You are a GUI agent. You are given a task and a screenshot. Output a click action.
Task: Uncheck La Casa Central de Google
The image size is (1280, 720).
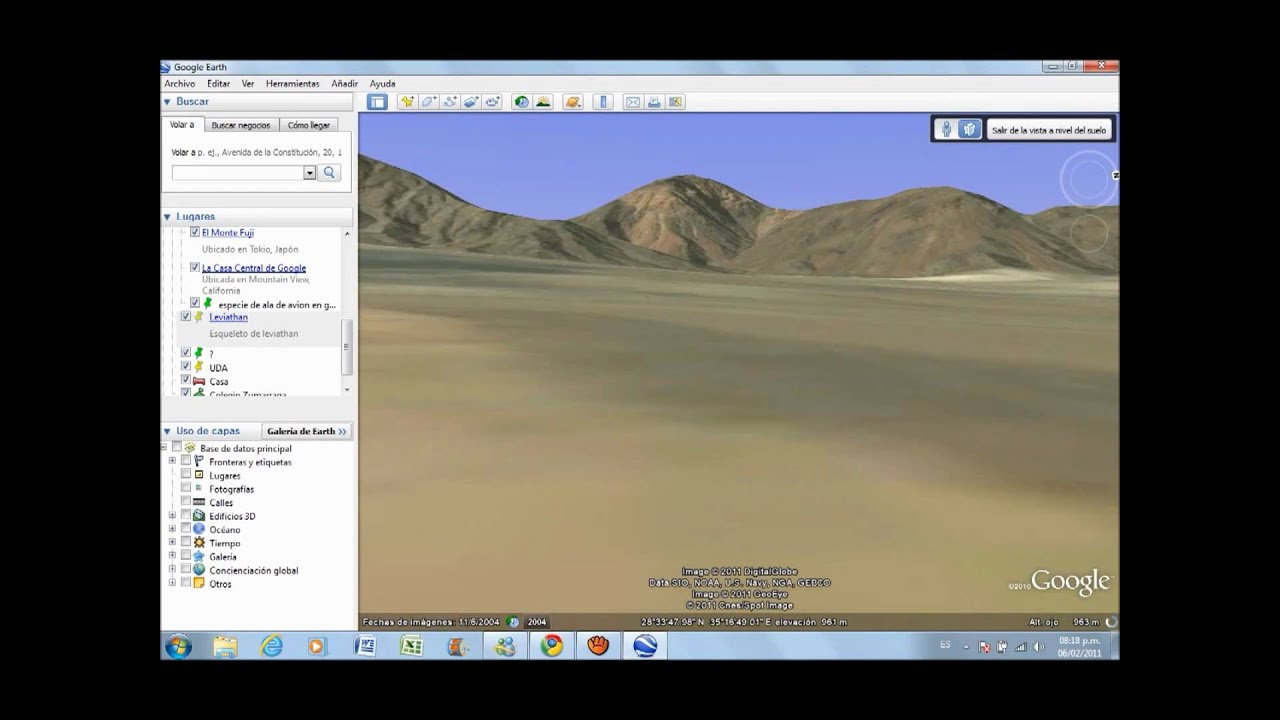tap(195, 267)
